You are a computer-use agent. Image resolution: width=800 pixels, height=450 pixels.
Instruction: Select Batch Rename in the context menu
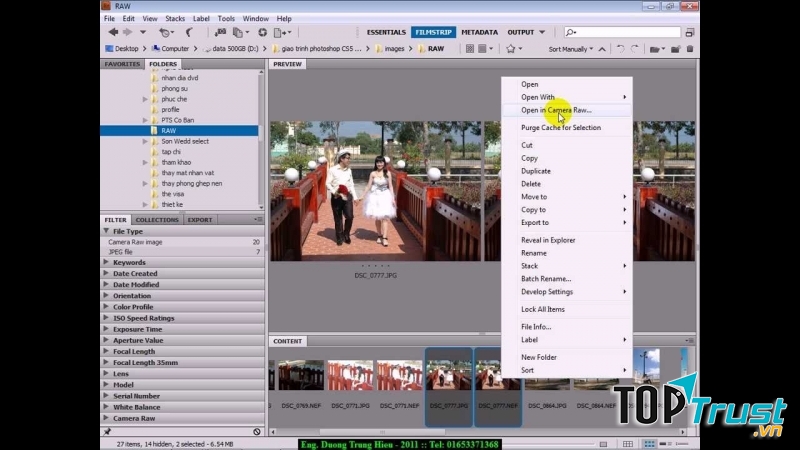click(546, 279)
